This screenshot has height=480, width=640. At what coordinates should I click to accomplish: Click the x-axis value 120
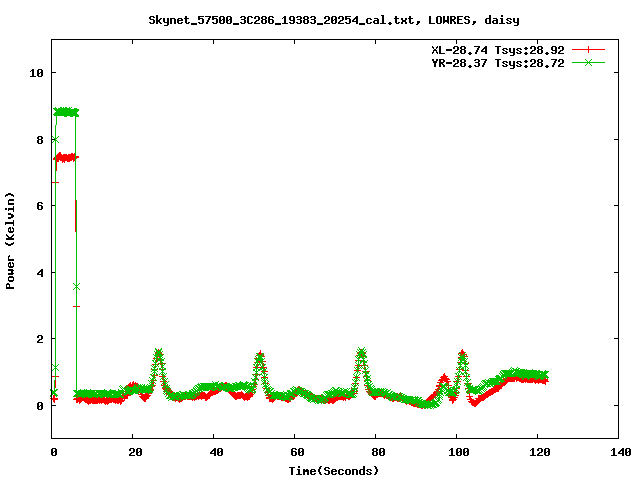[540, 452]
